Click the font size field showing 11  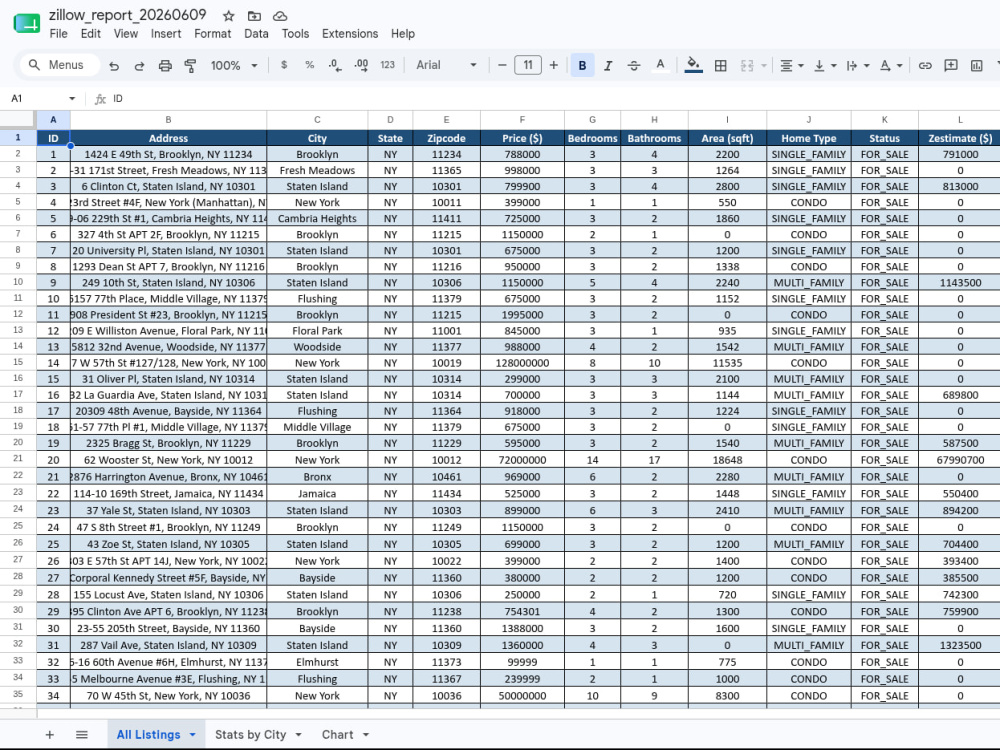(528, 65)
